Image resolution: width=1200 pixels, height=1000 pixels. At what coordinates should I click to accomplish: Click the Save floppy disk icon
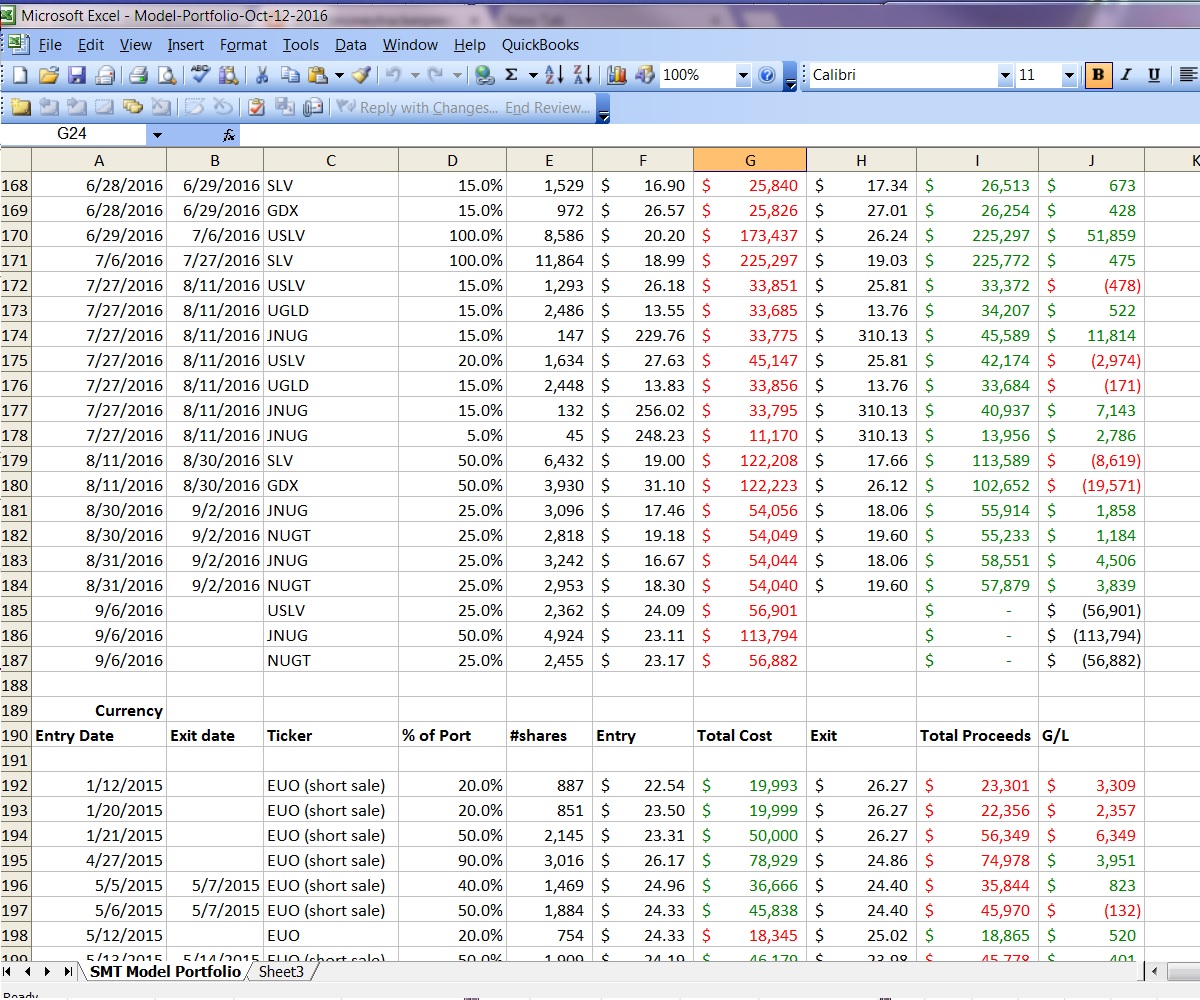click(76, 75)
